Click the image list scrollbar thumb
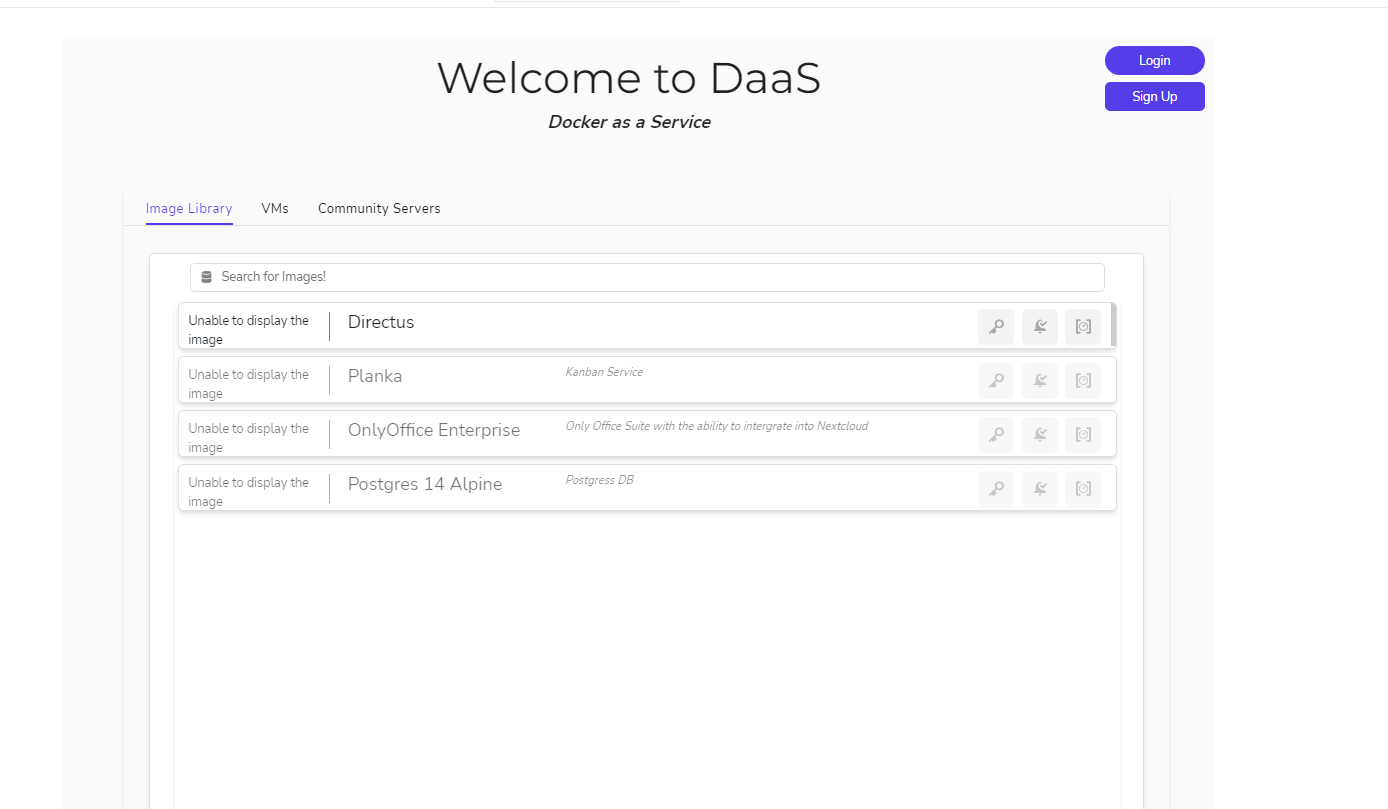Image resolution: width=1388 pixels, height=809 pixels. 1114,325
